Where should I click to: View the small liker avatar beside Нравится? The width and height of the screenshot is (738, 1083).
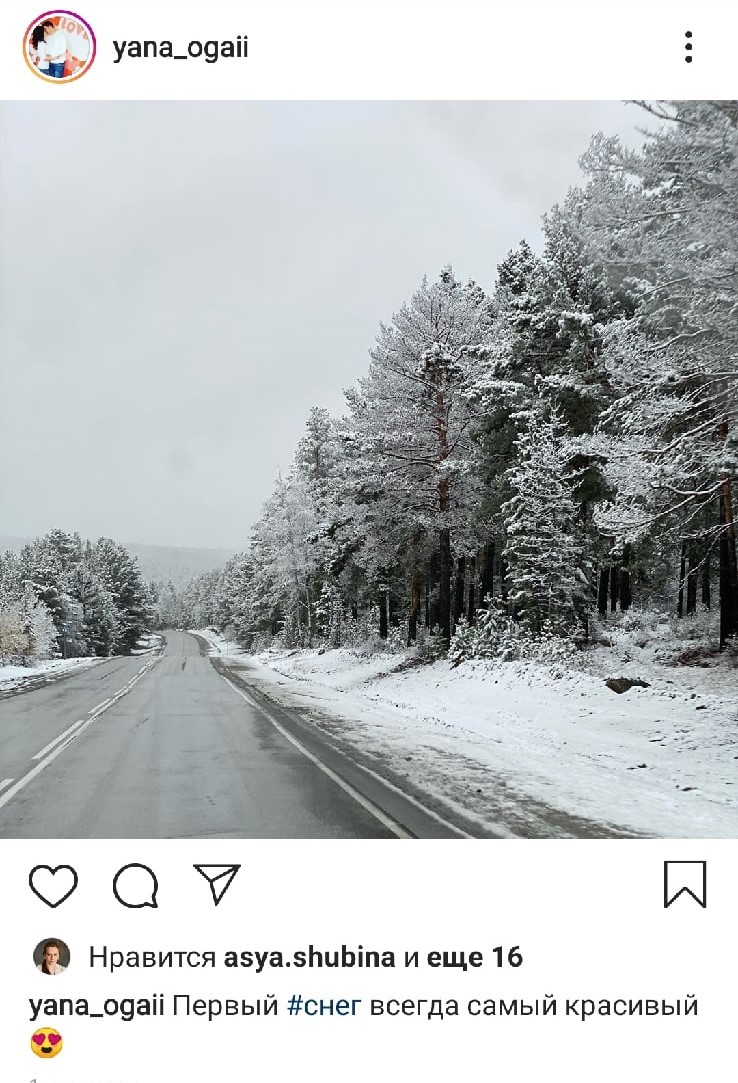(x=52, y=957)
